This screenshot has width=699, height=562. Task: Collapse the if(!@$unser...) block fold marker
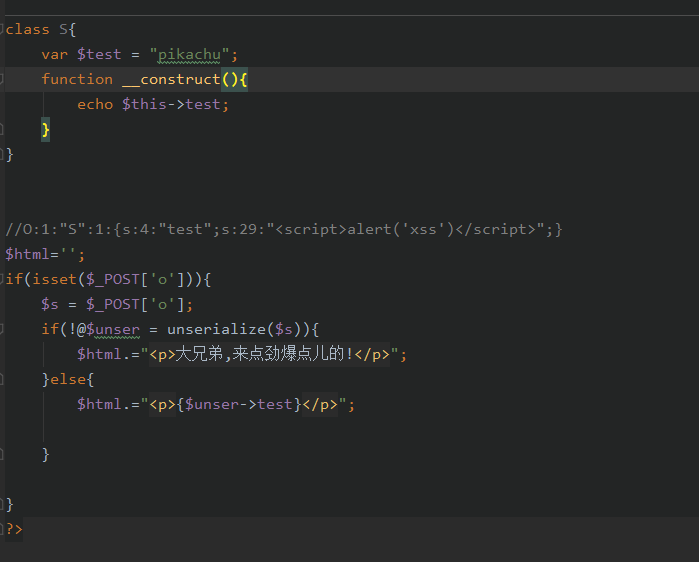[x=2, y=329]
